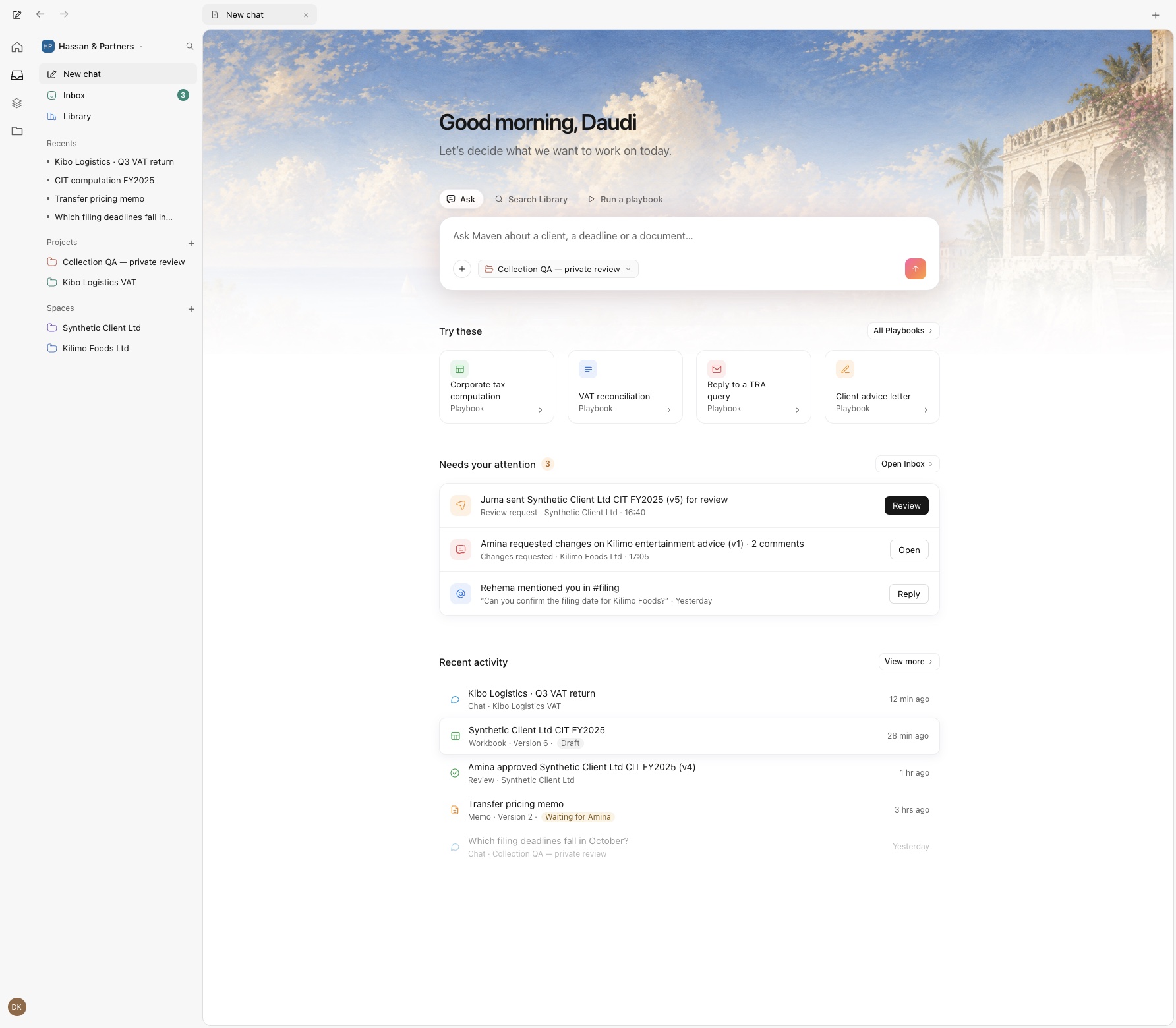Open the Client advice letter playbook
The image size is (1176, 1028).
882,387
